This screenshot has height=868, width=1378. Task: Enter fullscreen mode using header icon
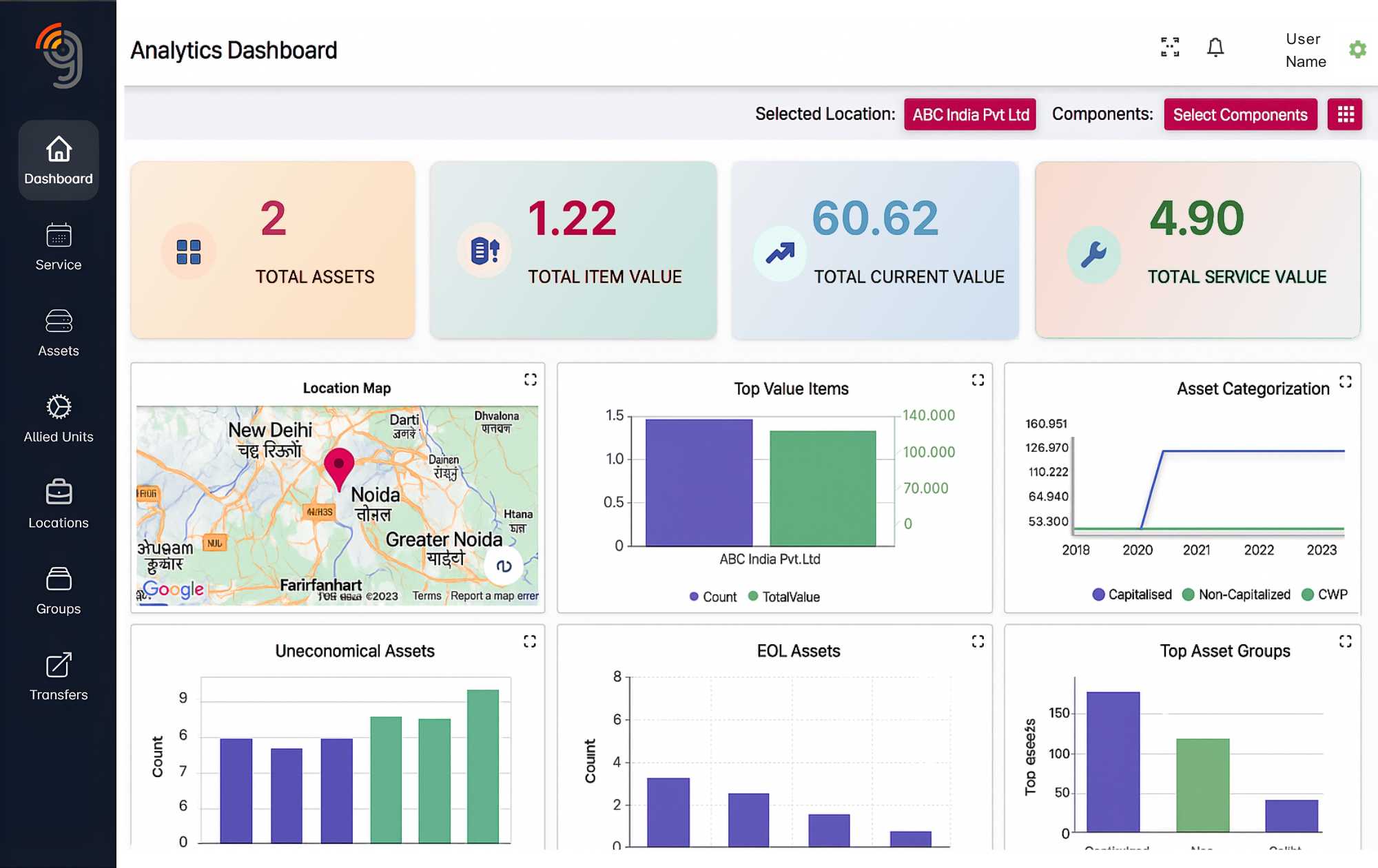[x=1170, y=48]
